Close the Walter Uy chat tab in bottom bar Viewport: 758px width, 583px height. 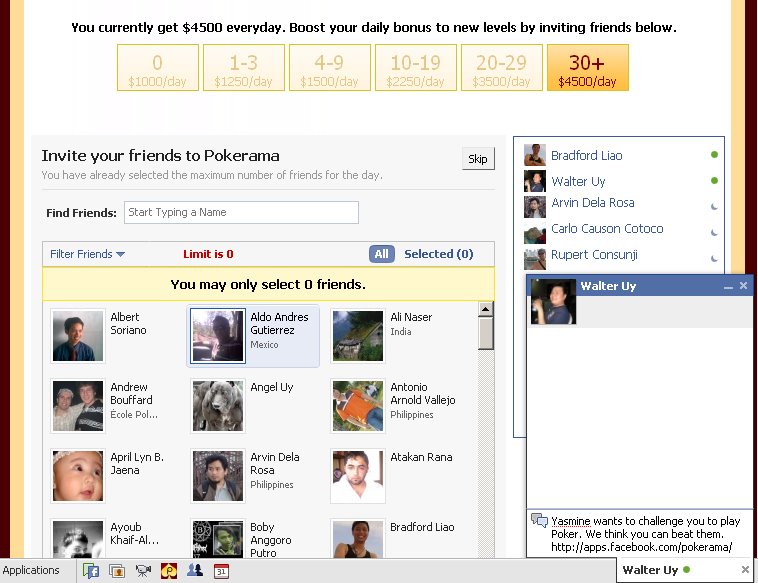745,570
